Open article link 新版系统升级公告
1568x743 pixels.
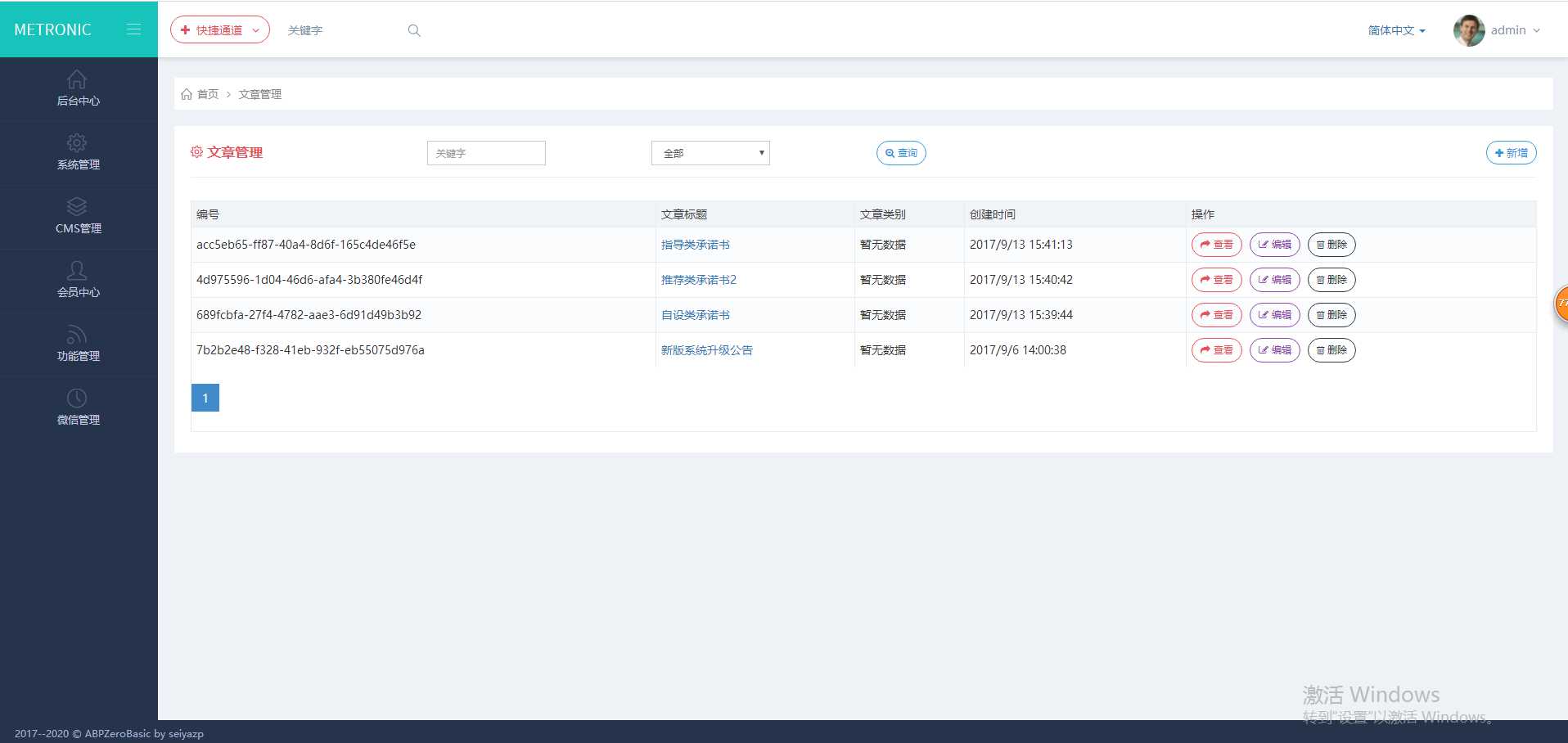(x=707, y=350)
